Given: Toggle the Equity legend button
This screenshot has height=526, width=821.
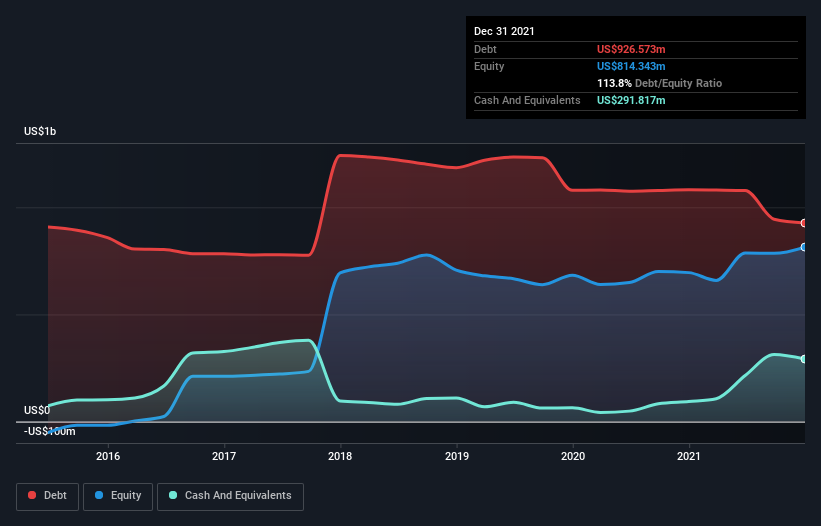Looking at the screenshot, I should click(x=118, y=496).
